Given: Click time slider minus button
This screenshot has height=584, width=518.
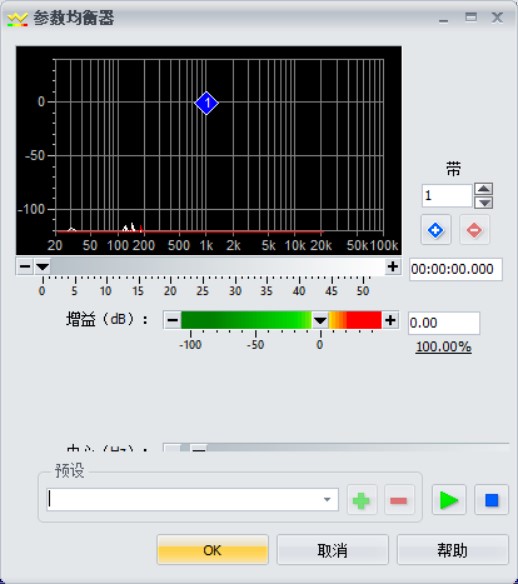Looking at the screenshot, I should [x=25, y=266].
